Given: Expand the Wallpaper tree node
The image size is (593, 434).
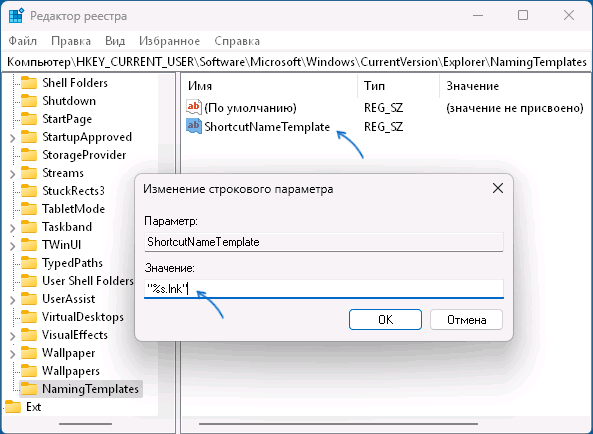Looking at the screenshot, I should pos(12,354).
